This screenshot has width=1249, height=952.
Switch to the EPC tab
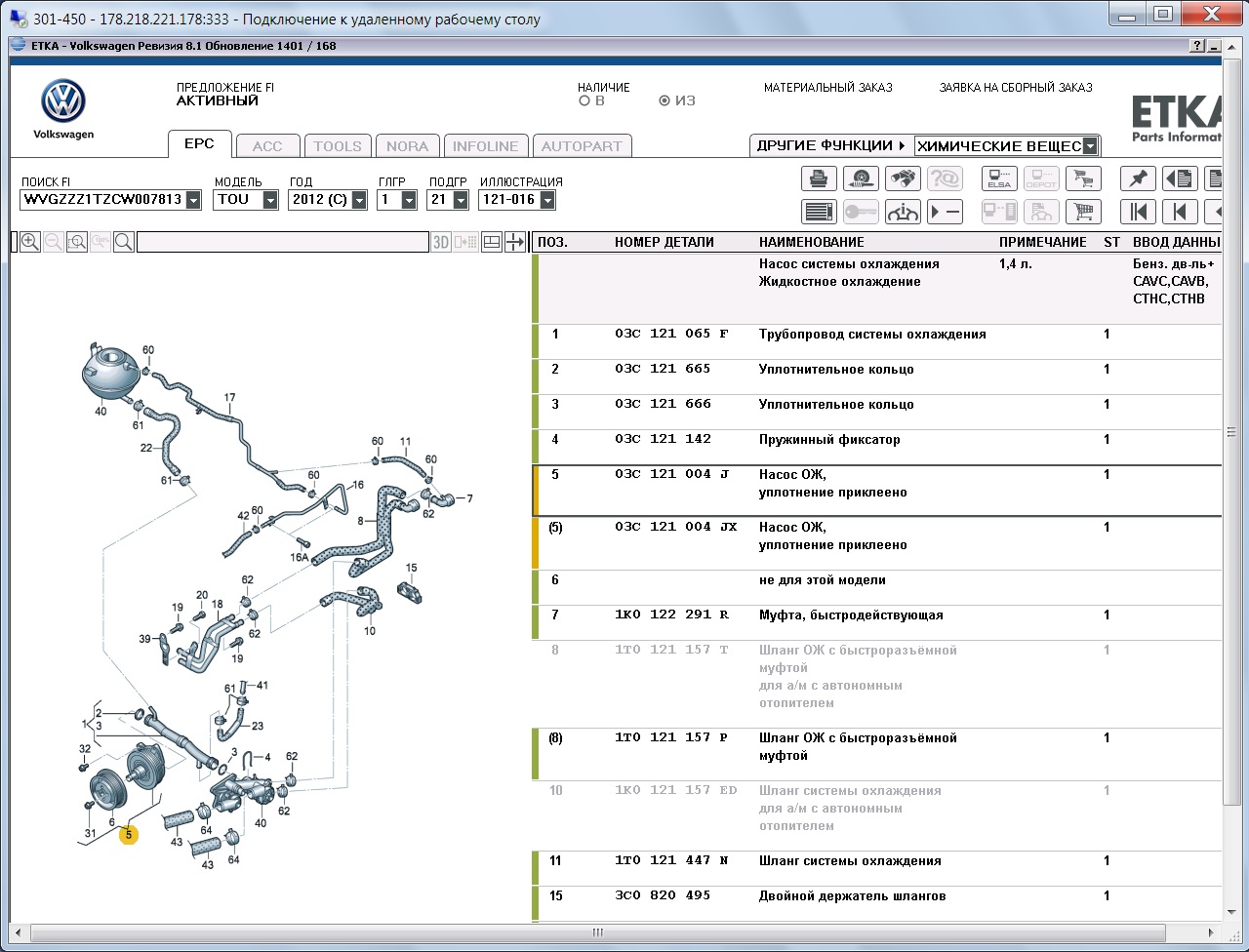point(199,143)
